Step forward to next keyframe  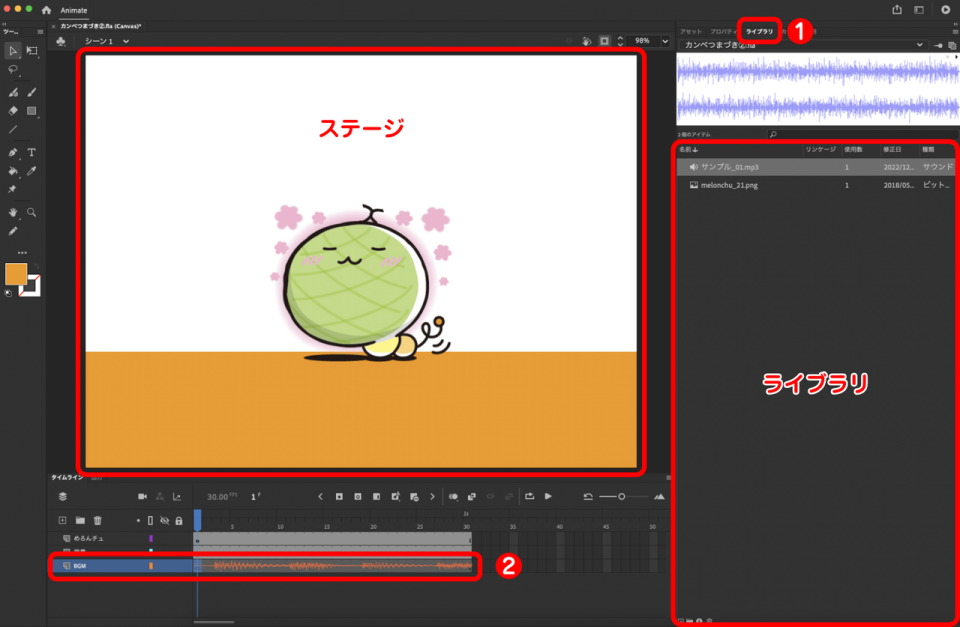[432, 497]
